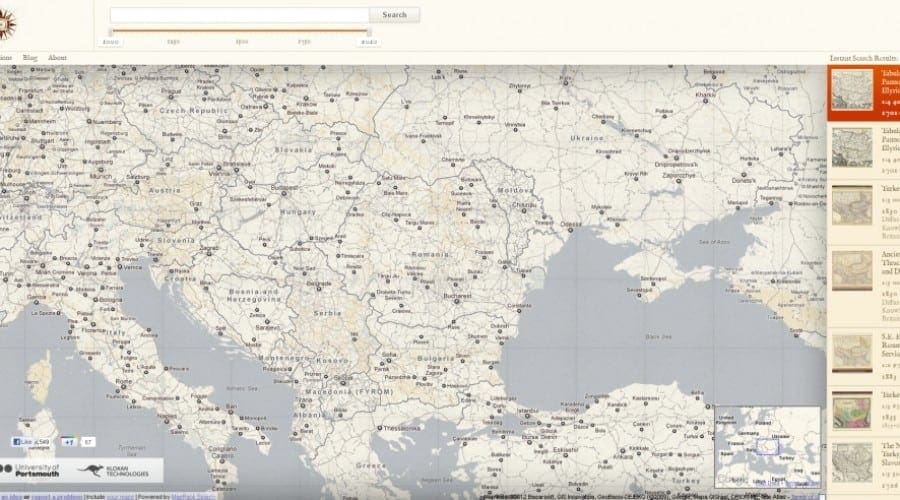The width and height of the screenshot is (900, 500).
Task: Click the right handle of timeline slider
Action: pos(369,32)
